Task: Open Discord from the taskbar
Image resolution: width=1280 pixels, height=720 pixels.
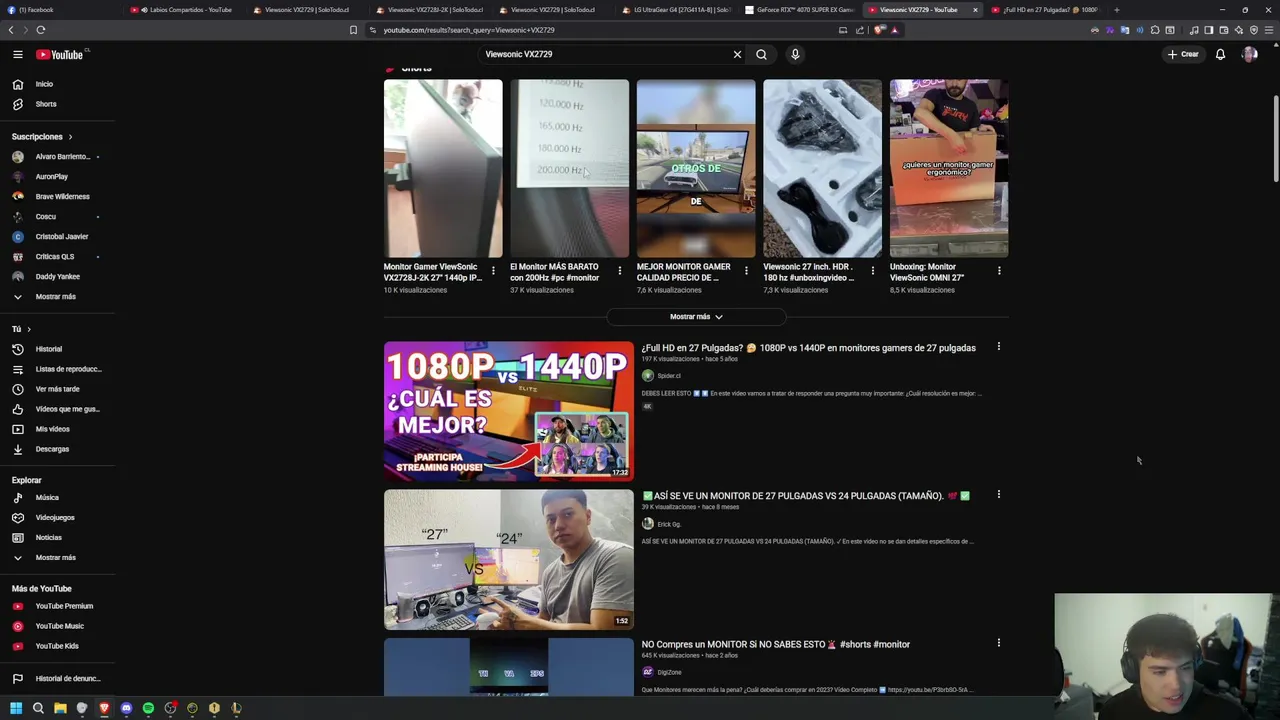Action: (x=126, y=708)
